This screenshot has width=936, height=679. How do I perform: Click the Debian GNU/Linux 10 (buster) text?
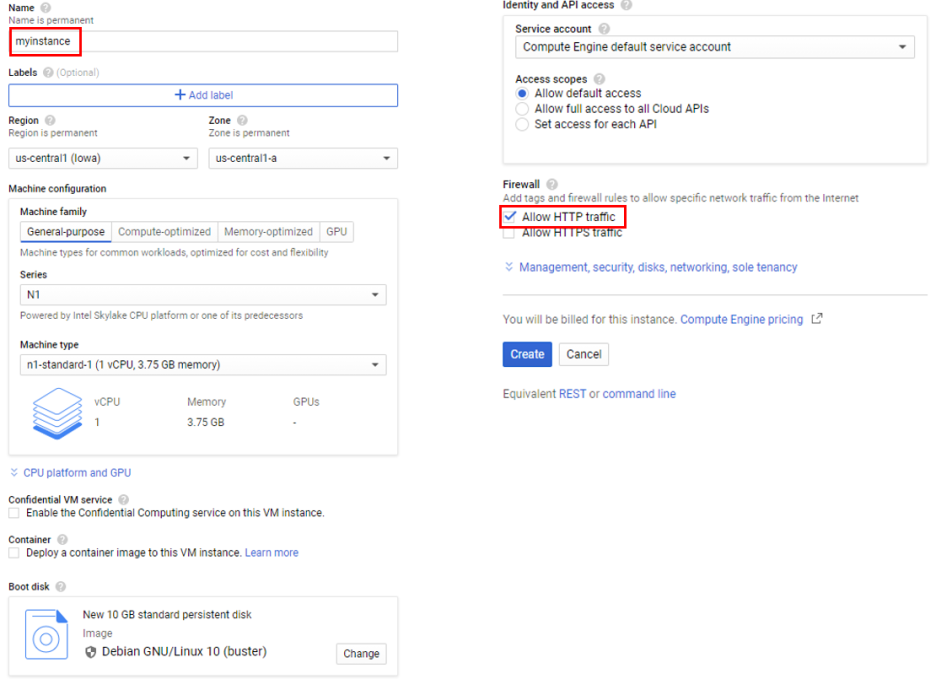[x=184, y=652]
